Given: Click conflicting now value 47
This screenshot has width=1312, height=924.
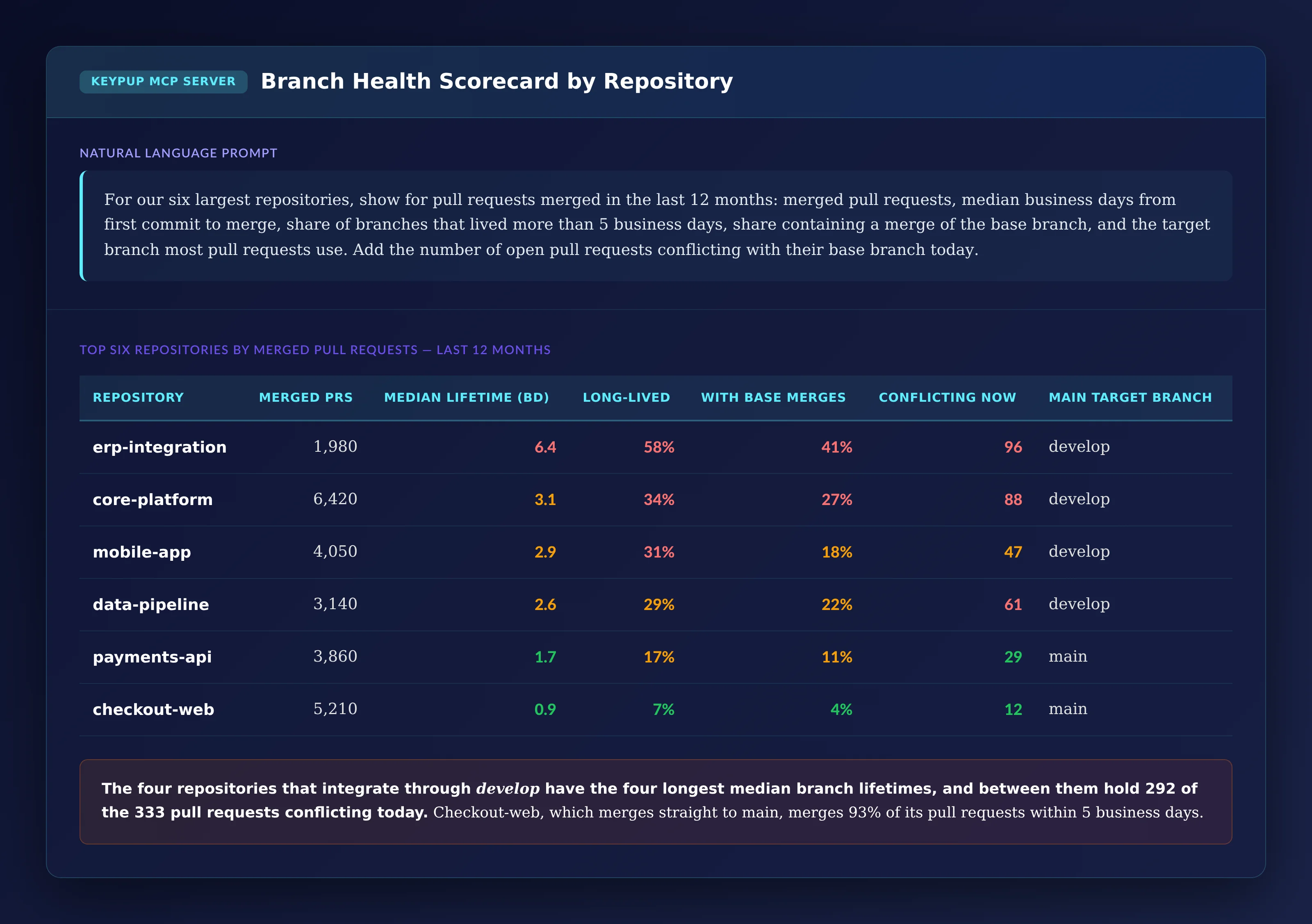Looking at the screenshot, I should pyautogui.click(x=1013, y=553).
